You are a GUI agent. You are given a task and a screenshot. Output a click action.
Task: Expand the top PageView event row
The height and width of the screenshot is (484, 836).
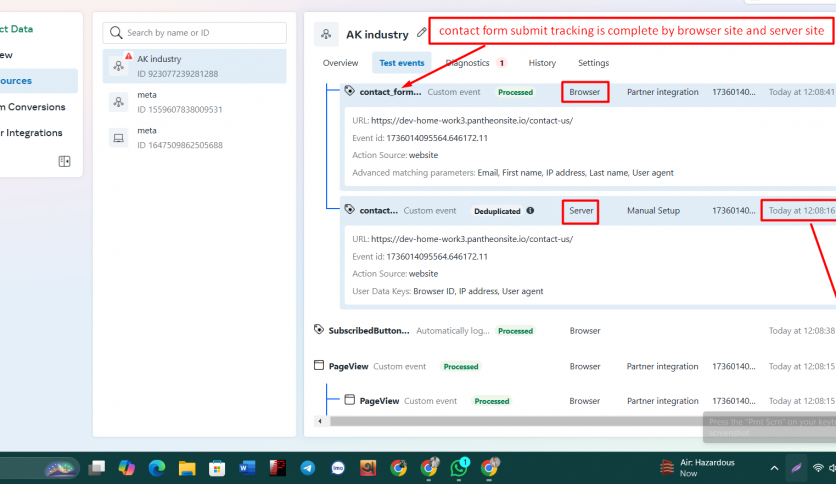pos(573,366)
